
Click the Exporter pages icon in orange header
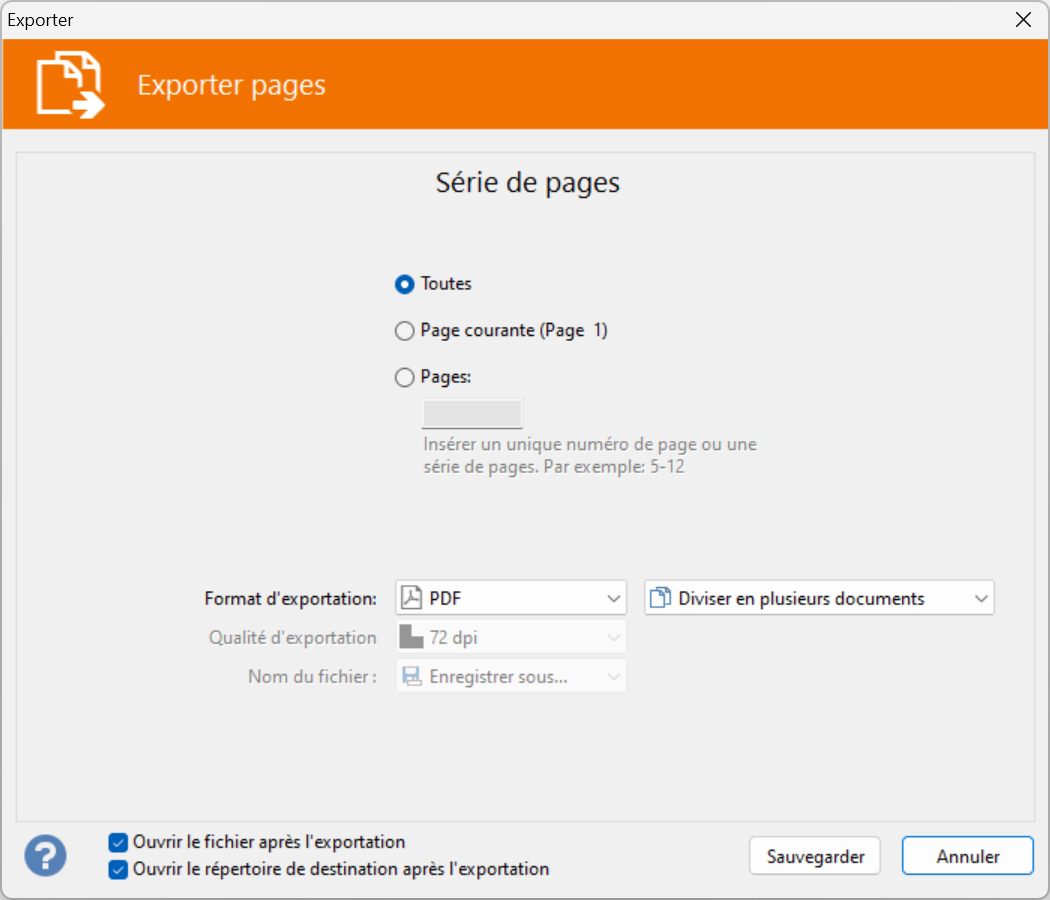[70, 85]
